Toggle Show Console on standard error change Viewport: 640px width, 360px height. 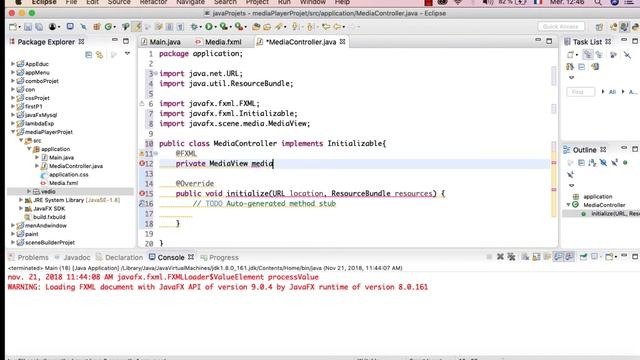569,257
